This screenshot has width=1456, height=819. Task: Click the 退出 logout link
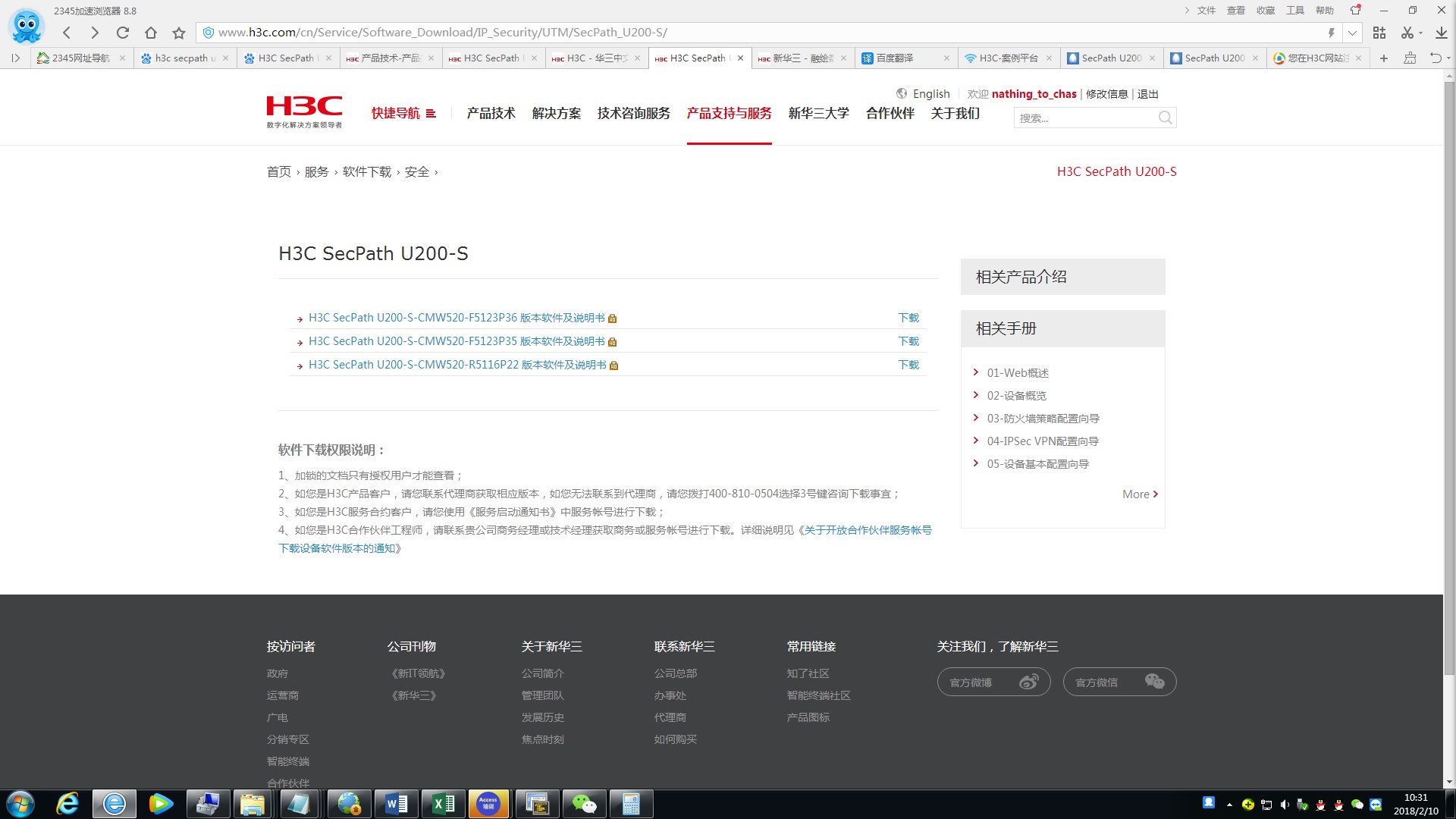[x=1147, y=94]
